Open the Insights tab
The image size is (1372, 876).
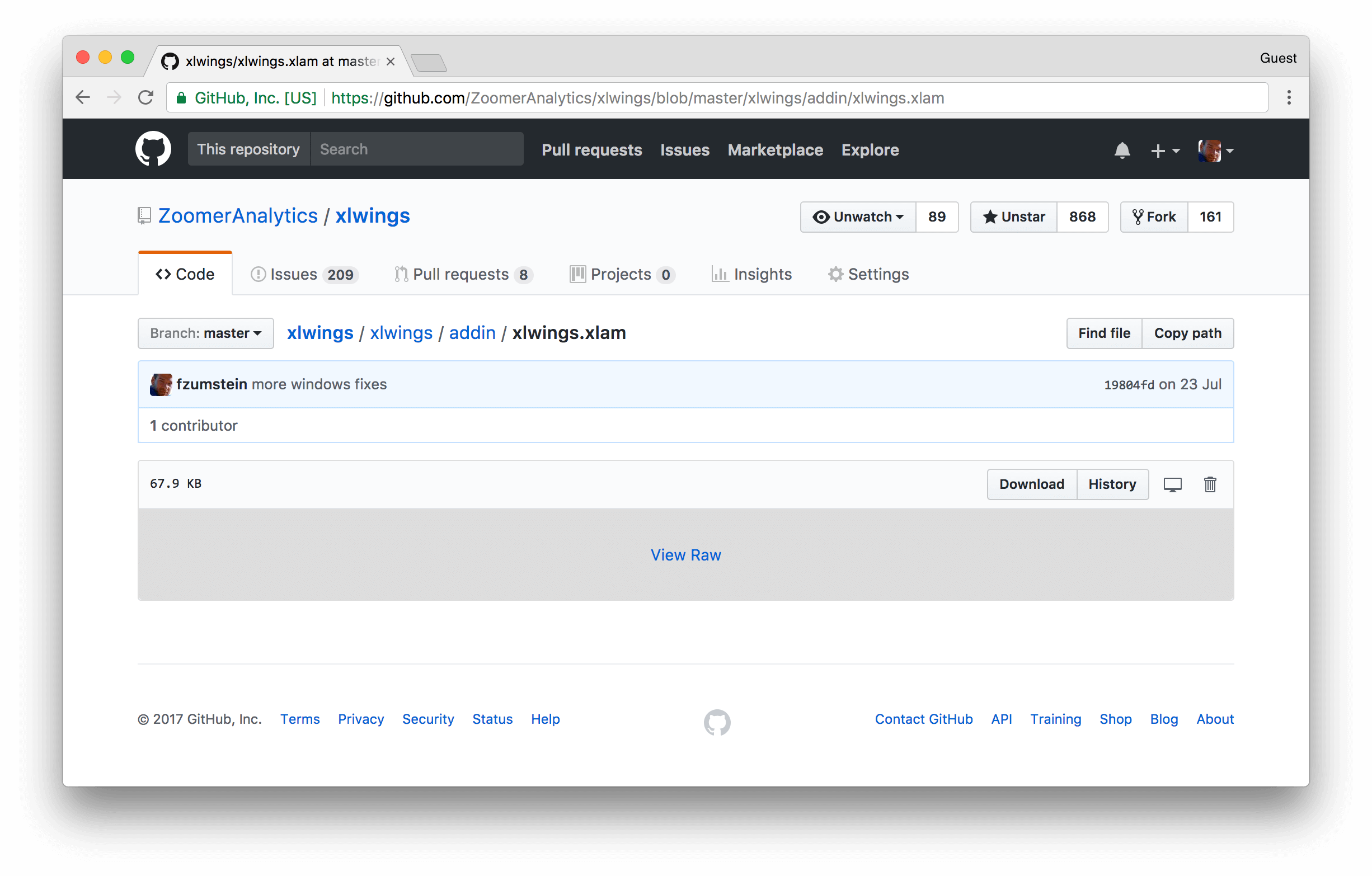pyautogui.click(x=751, y=275)
